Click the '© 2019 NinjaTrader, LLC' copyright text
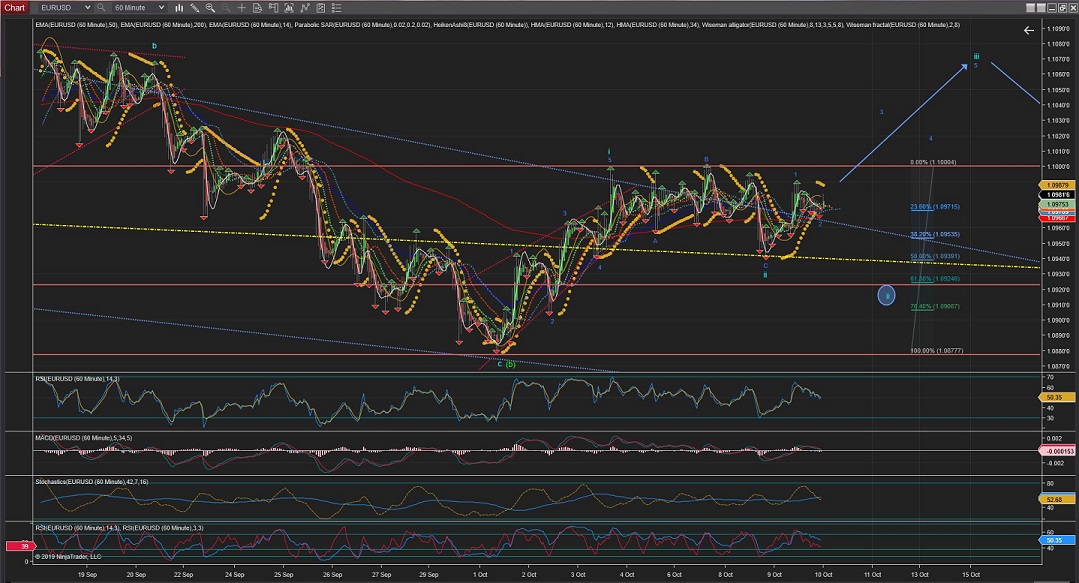The width and height of the screenshot is (1079, 583). [x=68, y=557]
